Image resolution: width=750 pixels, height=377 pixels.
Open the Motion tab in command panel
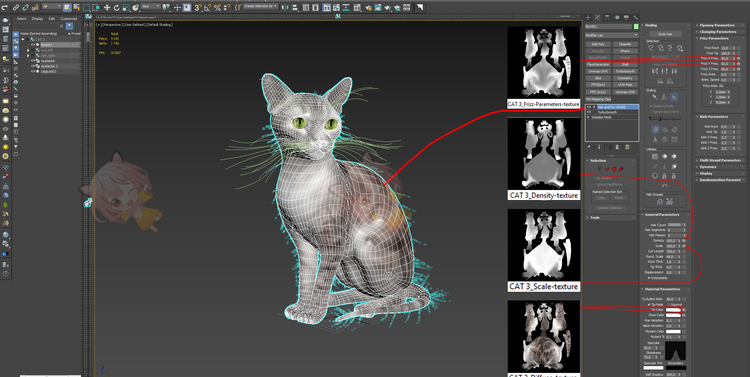click(617, 17)
